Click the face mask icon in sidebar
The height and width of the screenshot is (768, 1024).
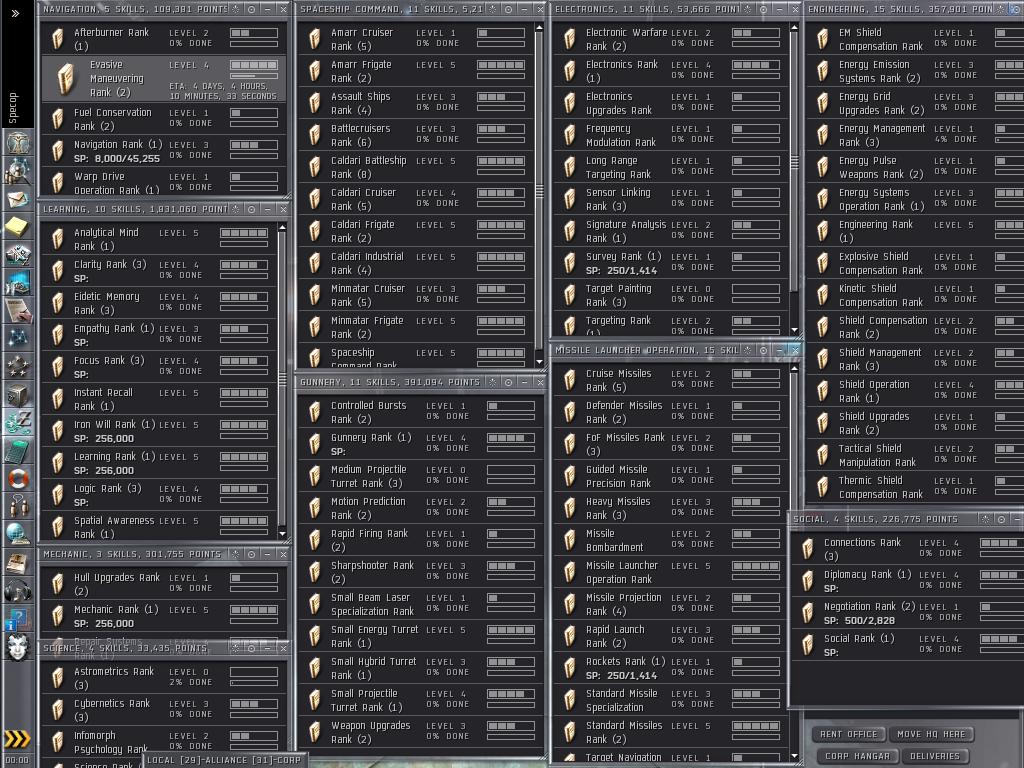(18, 647)
